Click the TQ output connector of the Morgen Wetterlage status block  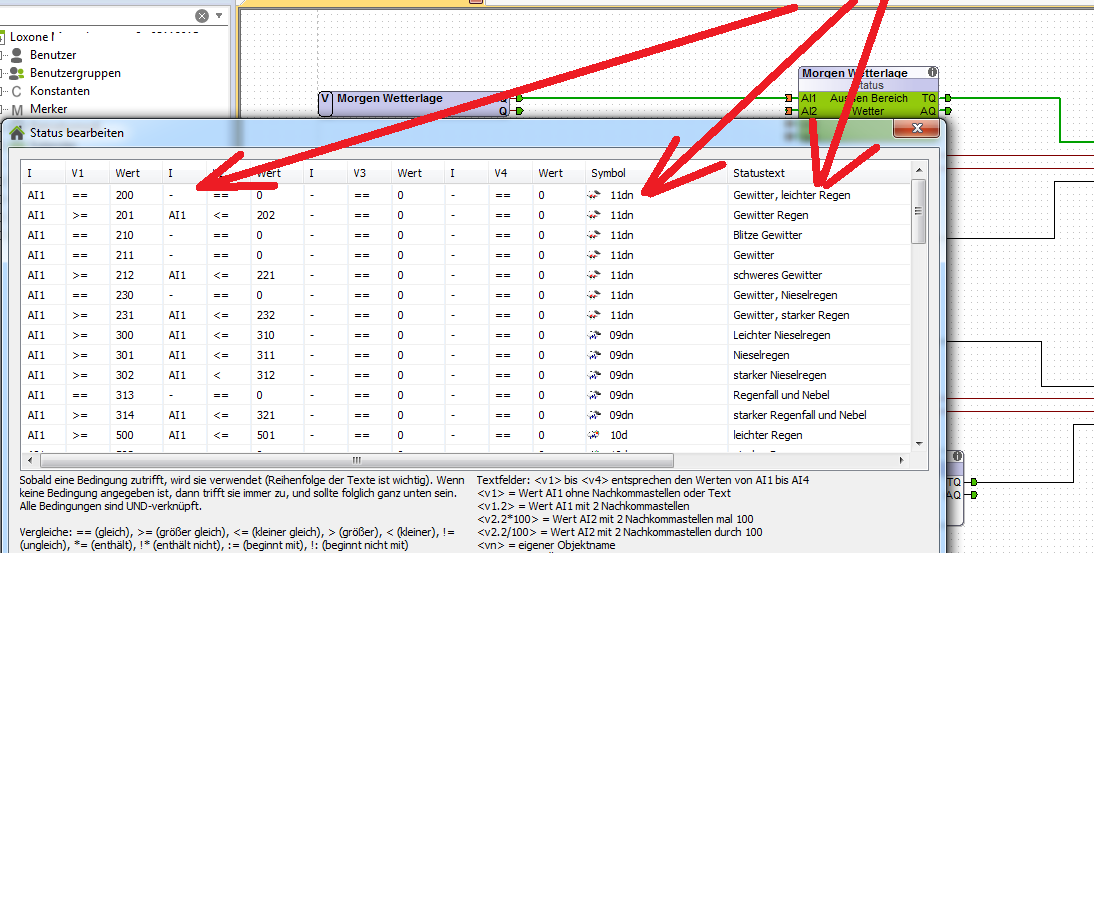coord(947,98)
